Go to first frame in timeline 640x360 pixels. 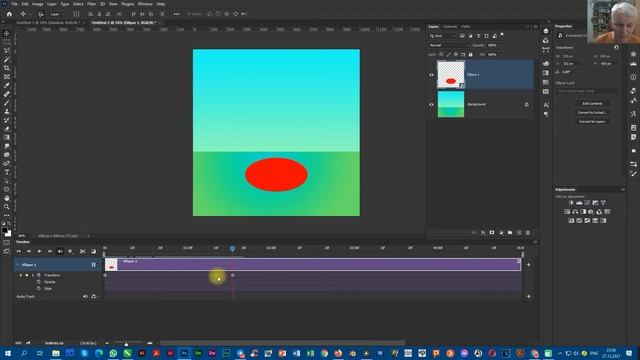pyautogui.click(x=18, y=251)
